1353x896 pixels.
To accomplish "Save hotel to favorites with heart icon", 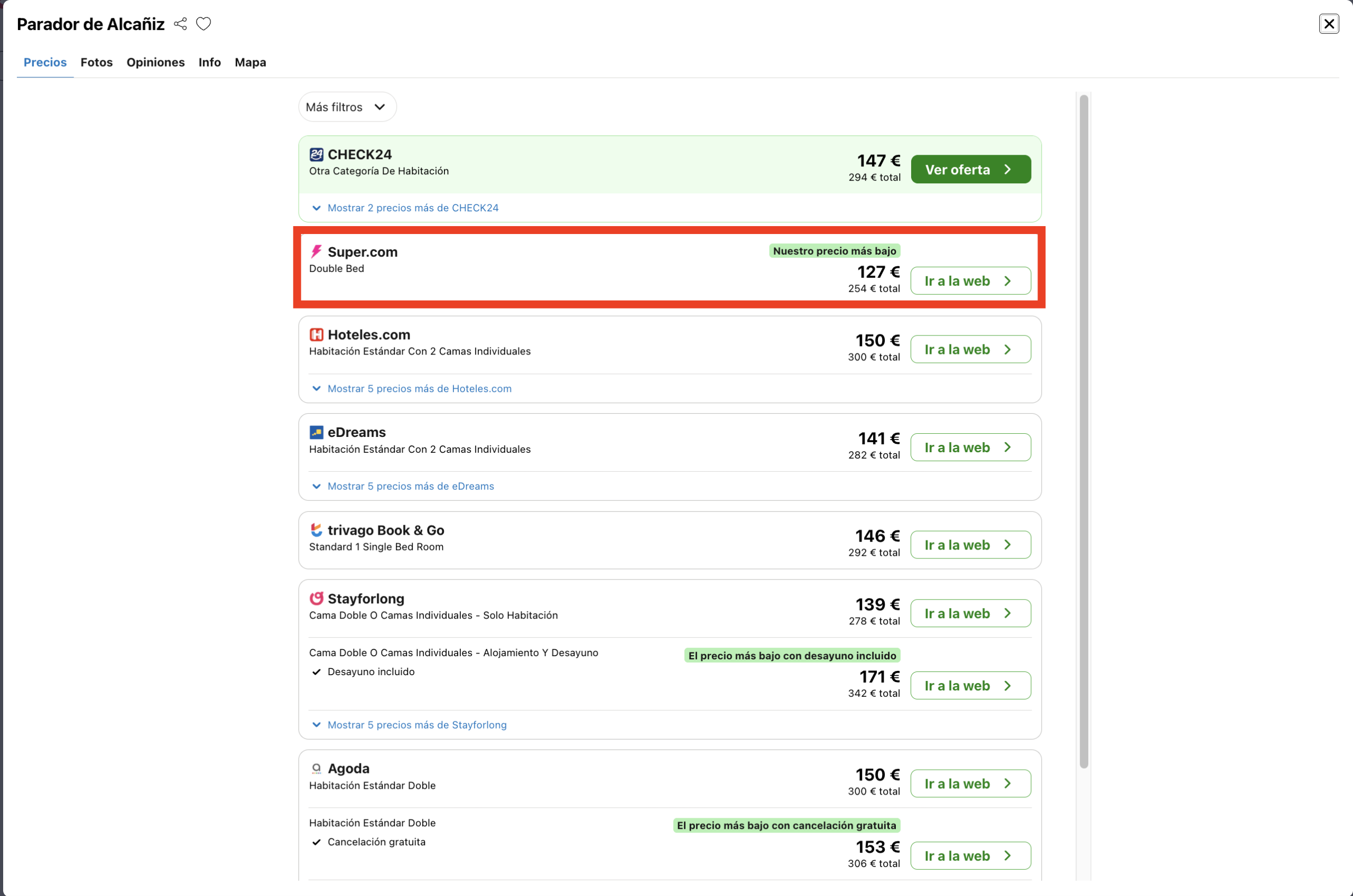I will (203, 24).
